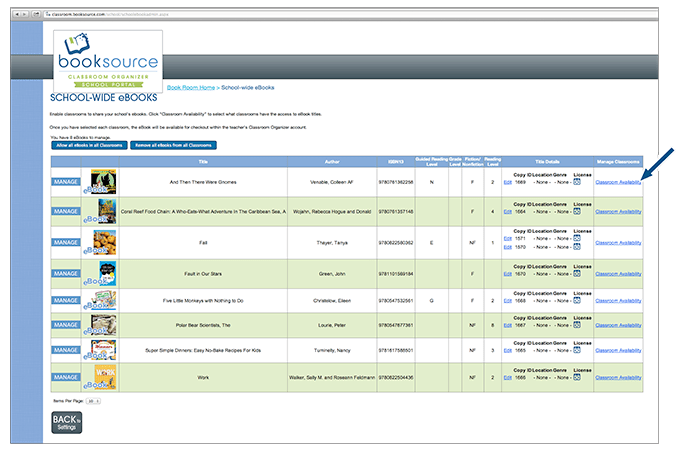Image resolution: width=684 pixels, height=457 pixels.
Task: Click Edit link for copy 1571
Action: (507, 239)
